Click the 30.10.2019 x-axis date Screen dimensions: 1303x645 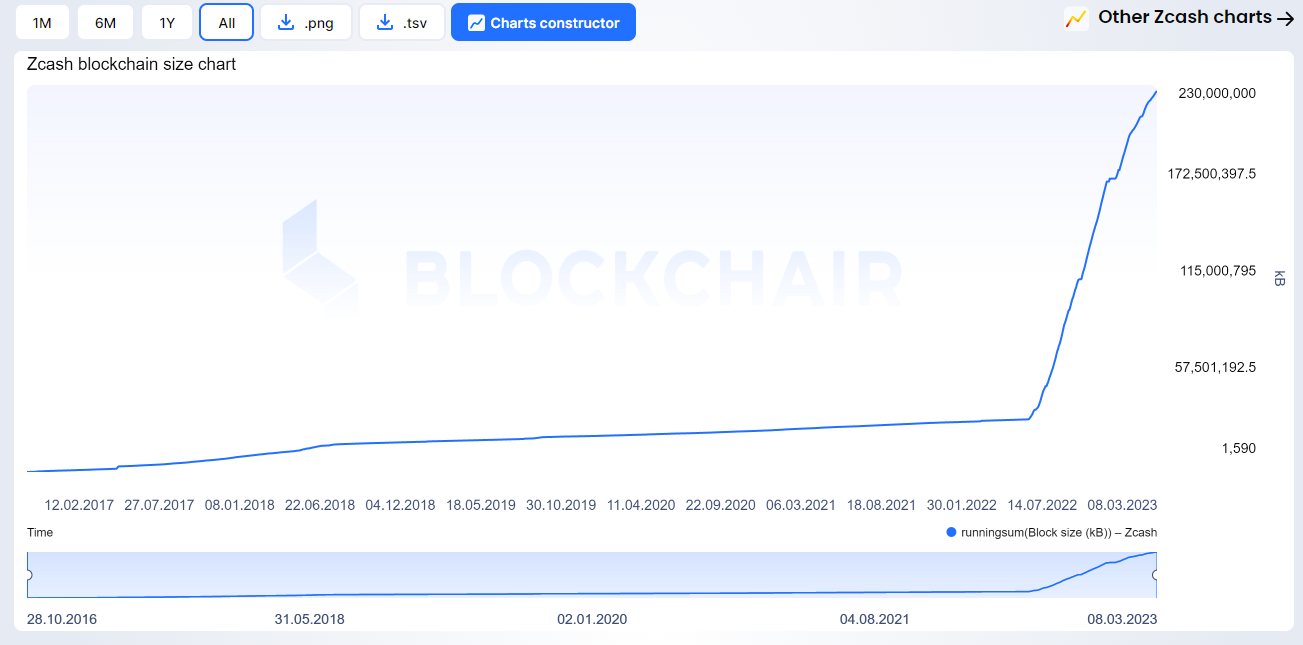pyautogui.click(x=561, y=505)
